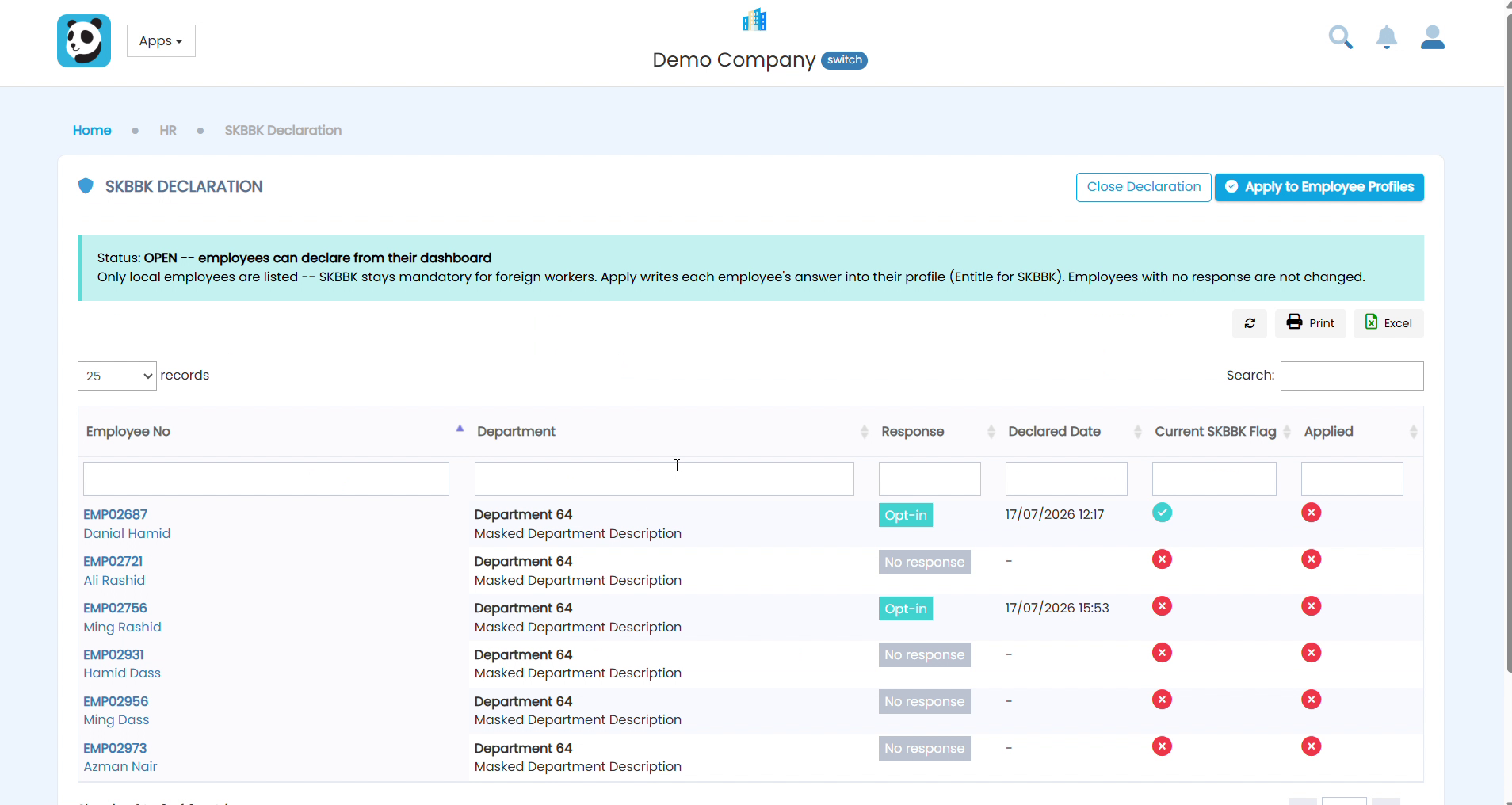Click No response badge for EMP02931

pyautogui.click(x=925, y=654)
